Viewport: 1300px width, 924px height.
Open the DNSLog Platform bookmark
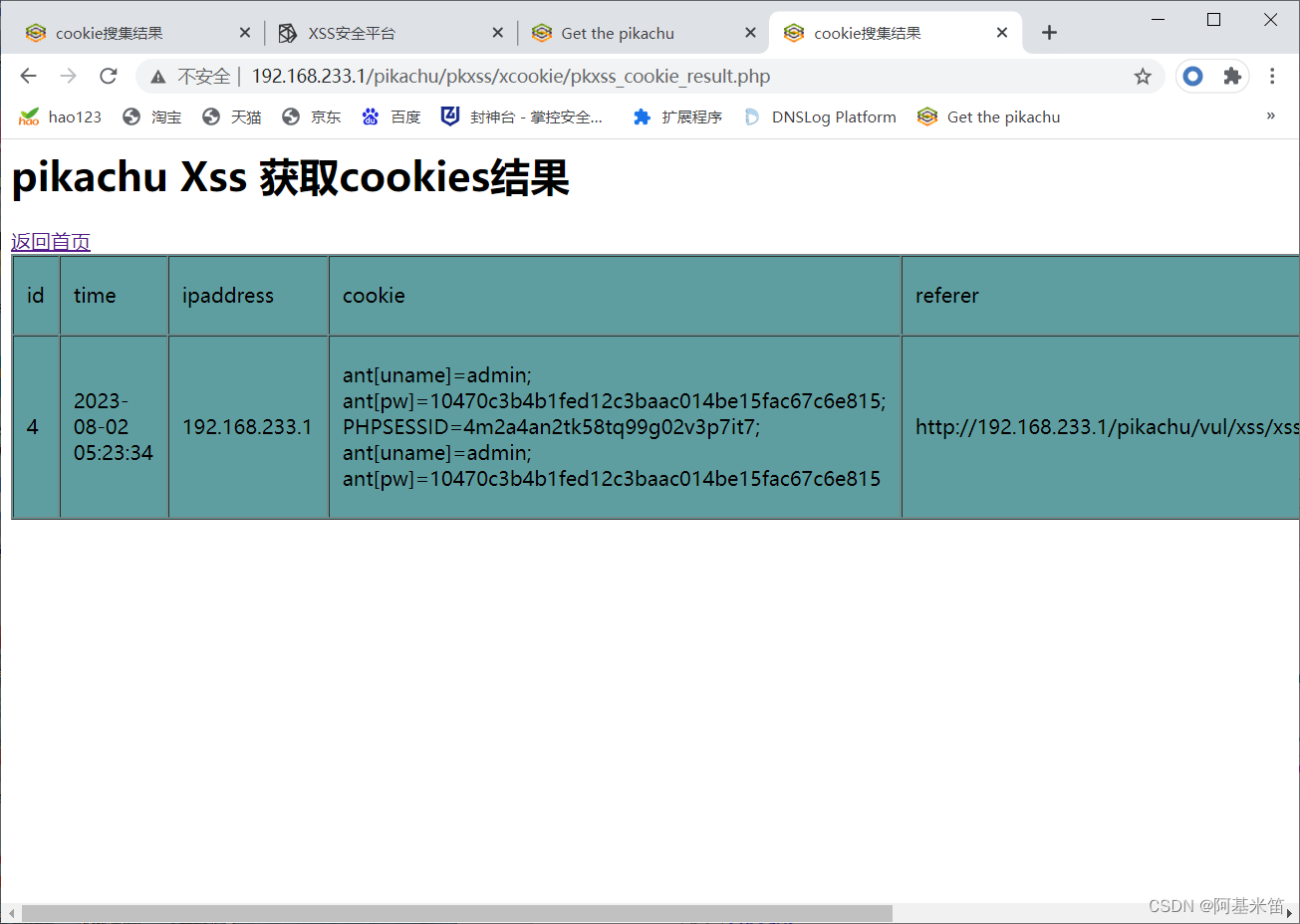[x=820, y=116]
